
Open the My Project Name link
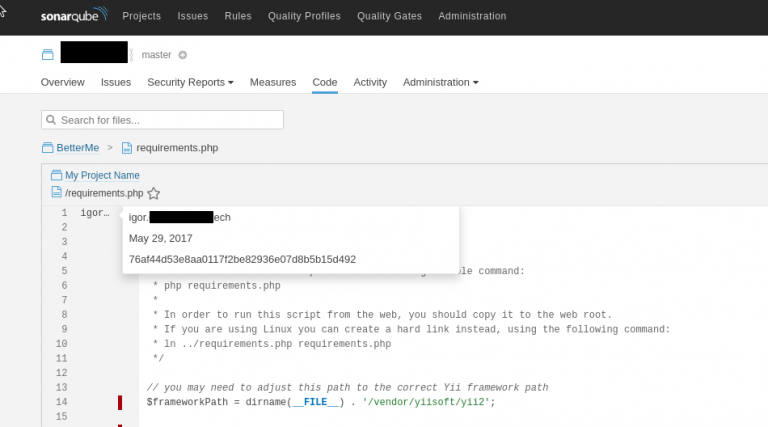click(x=102, y=175)
